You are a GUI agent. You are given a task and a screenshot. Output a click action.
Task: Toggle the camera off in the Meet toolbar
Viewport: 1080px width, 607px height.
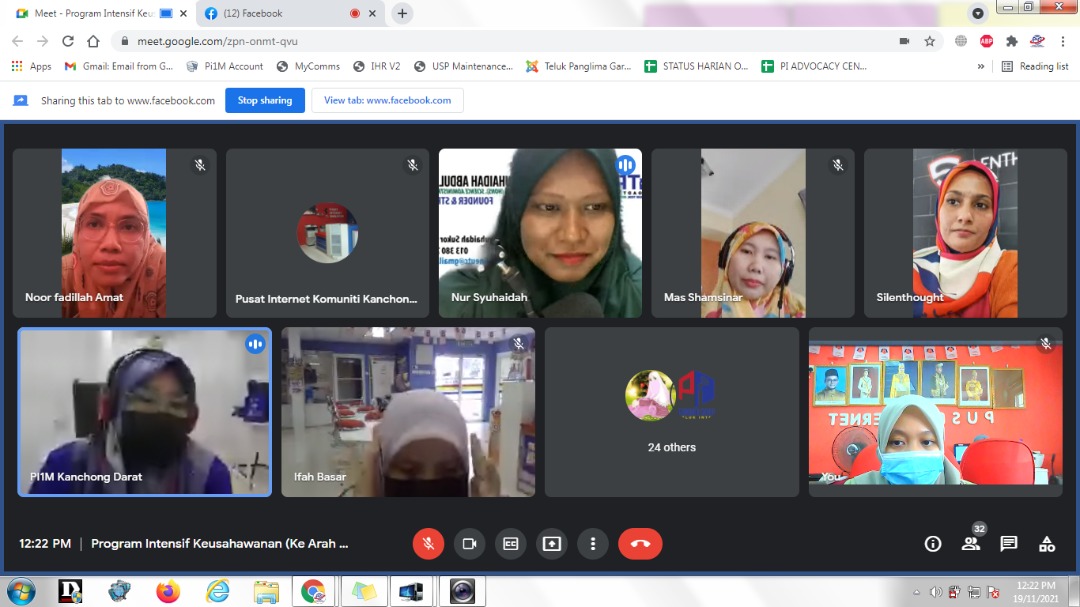(468, 544)
